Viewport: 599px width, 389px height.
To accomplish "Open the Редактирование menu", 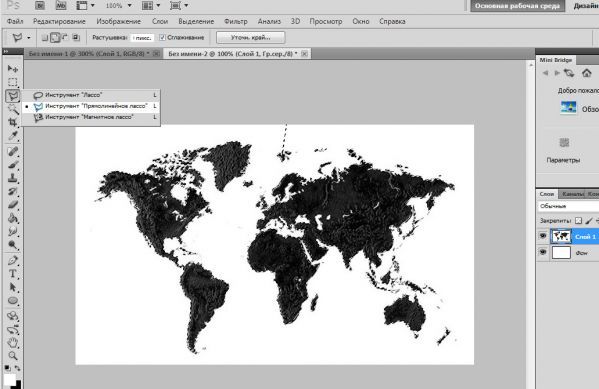I will click(59, 21).
